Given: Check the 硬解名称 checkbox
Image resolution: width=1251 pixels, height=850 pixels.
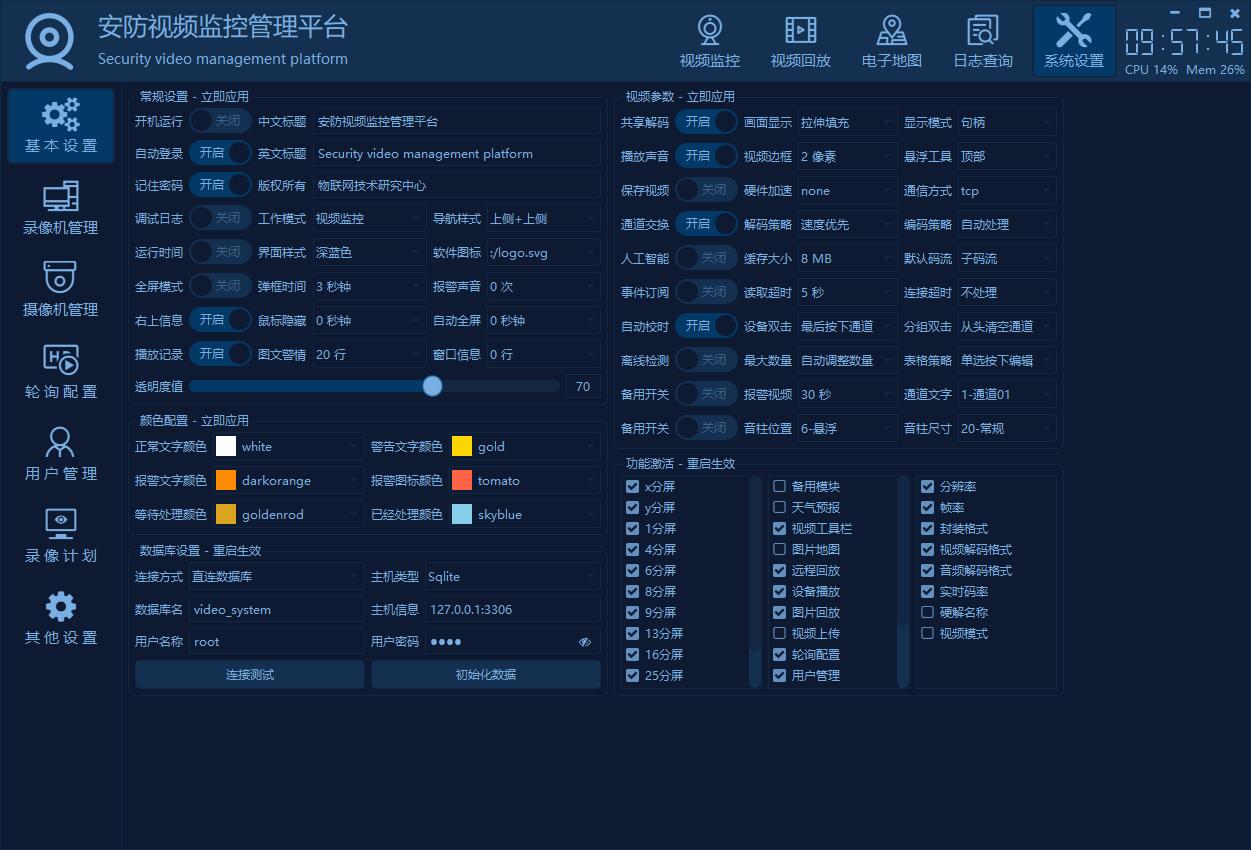Looking at the screenshot, I should coord(928,612).
